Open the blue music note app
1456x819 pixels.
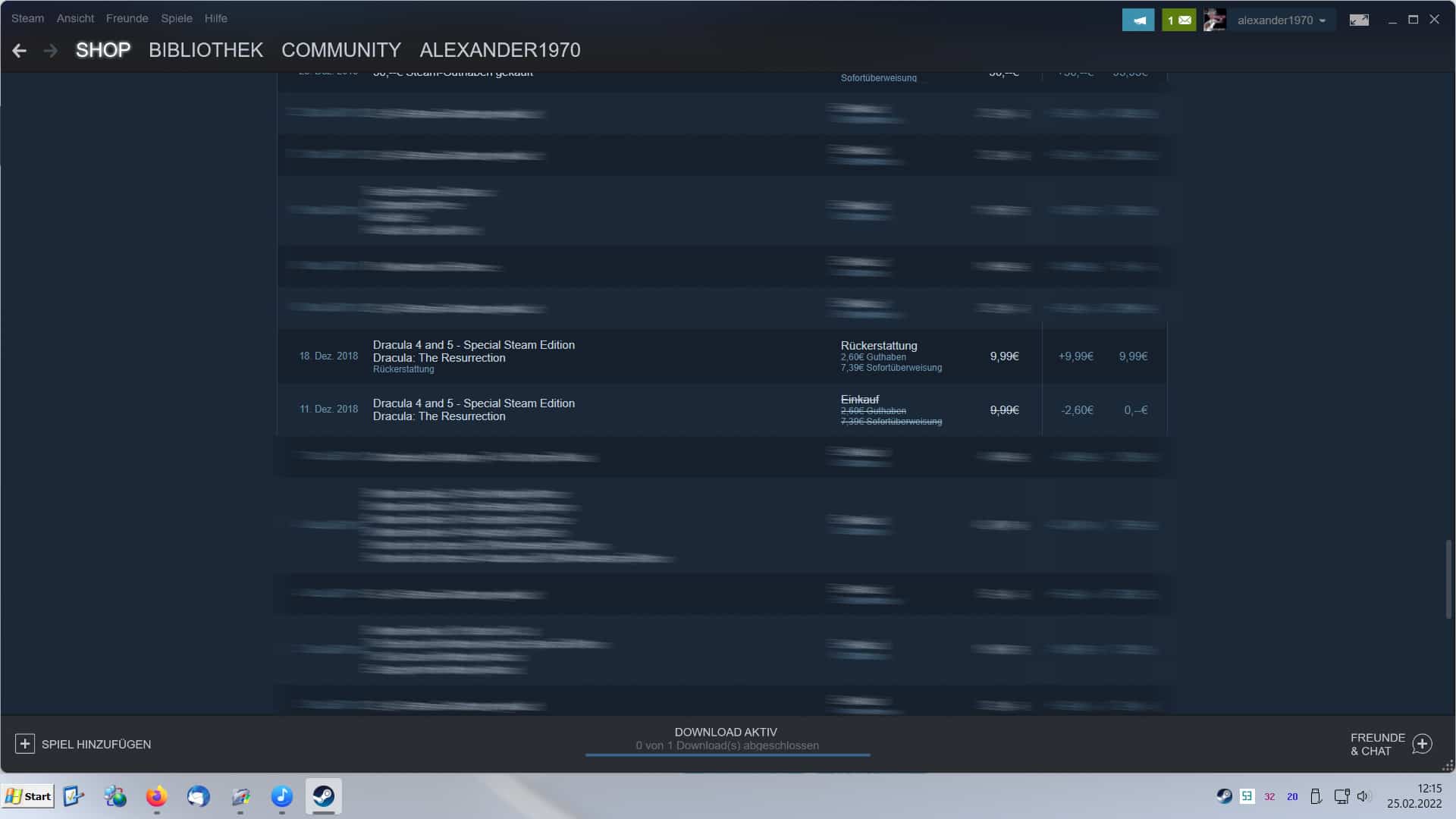tap(282, 796)
